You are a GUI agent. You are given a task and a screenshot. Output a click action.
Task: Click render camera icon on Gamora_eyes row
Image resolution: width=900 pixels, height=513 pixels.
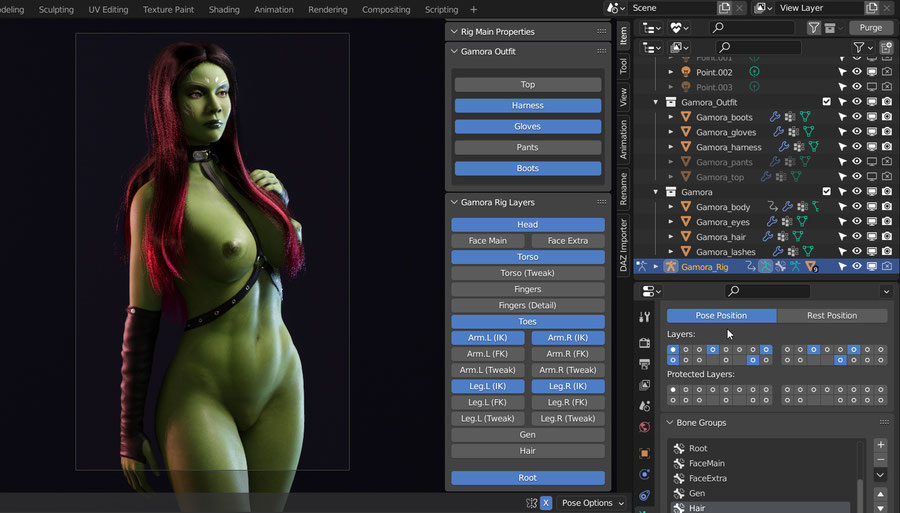pos(887,221)
